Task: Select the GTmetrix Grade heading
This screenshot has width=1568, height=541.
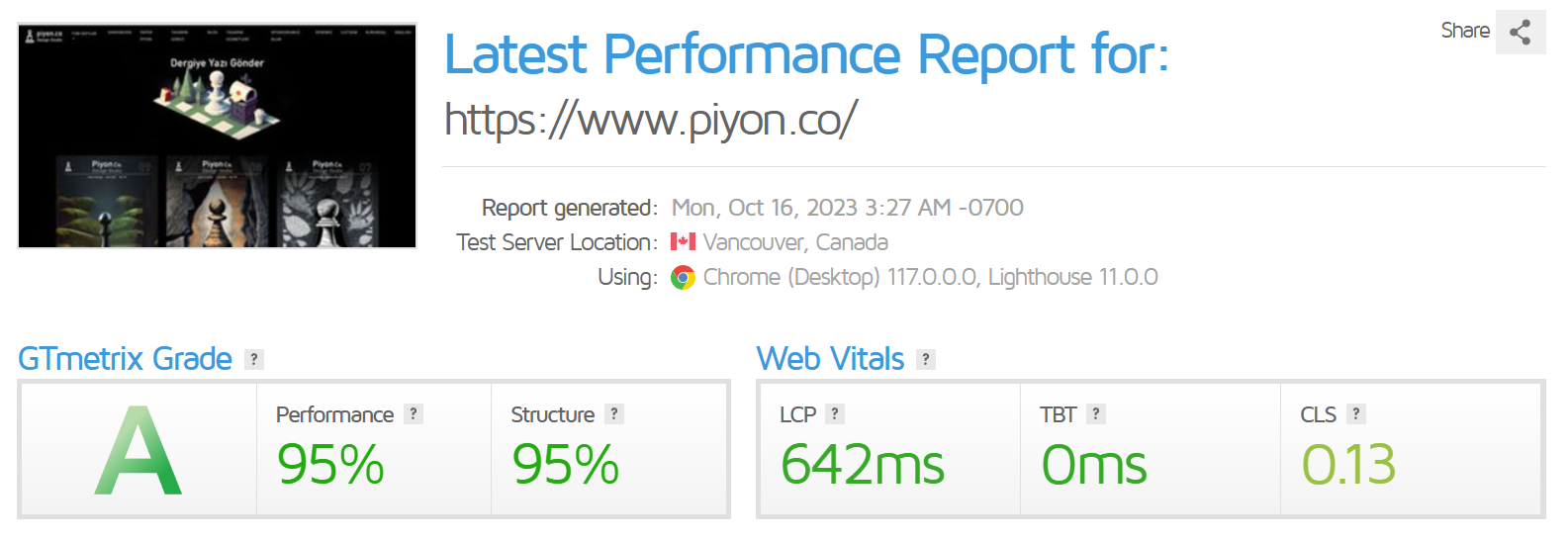Action: coord(125,358)
